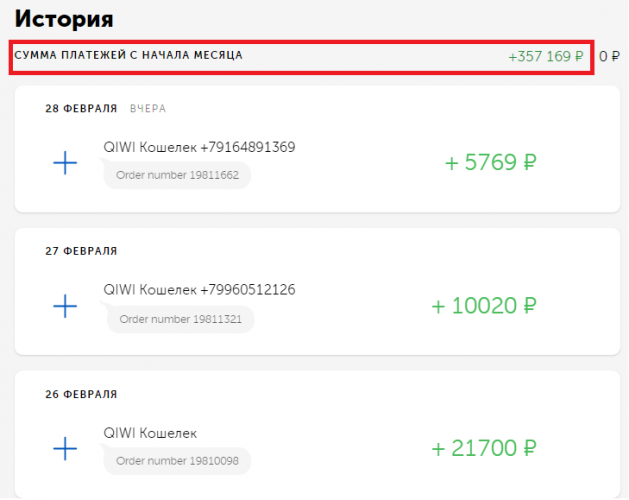Click the ВЧЕРА label
629x500 pixels.
[x=147, y=108]
